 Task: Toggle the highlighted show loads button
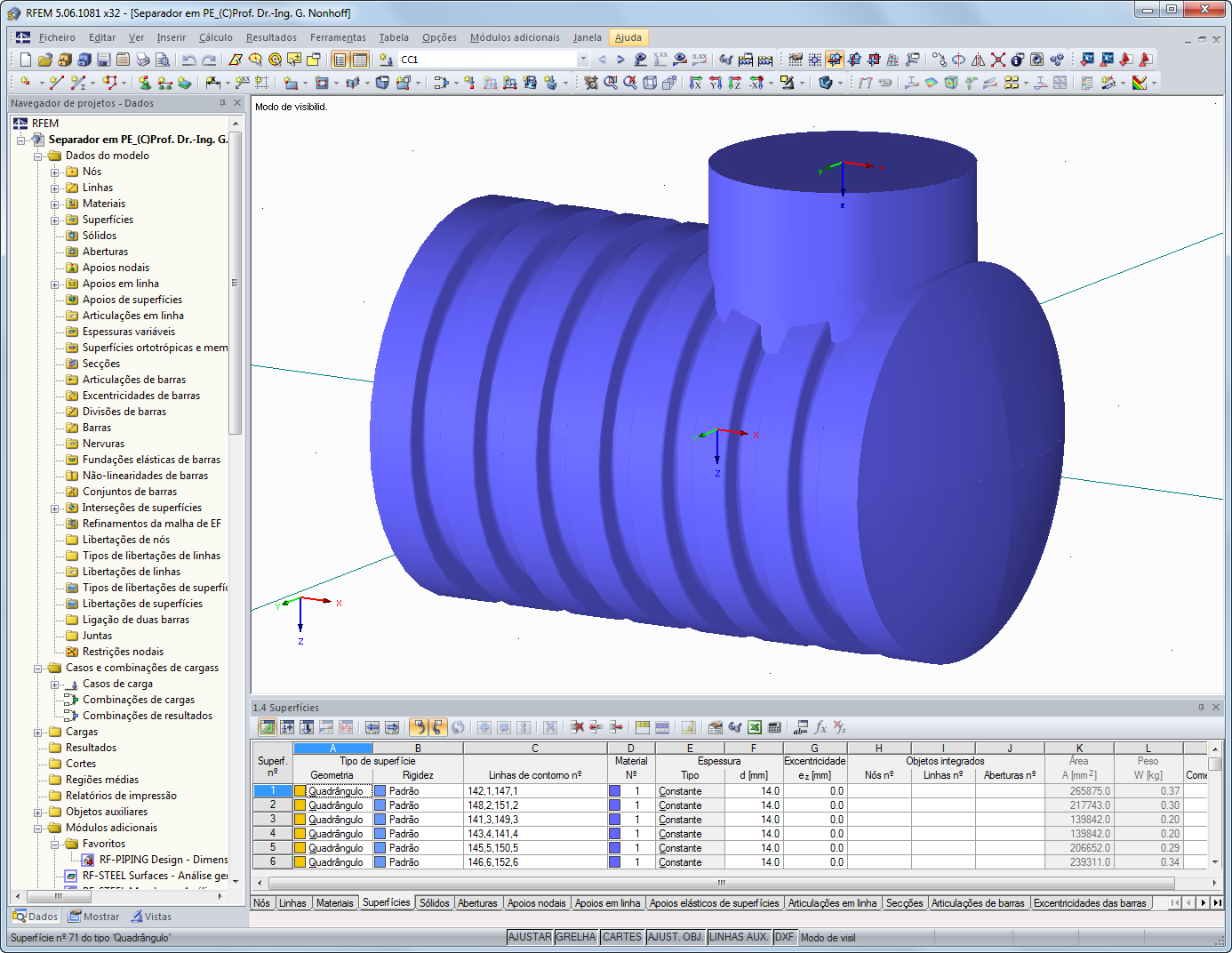coord(835,60)
